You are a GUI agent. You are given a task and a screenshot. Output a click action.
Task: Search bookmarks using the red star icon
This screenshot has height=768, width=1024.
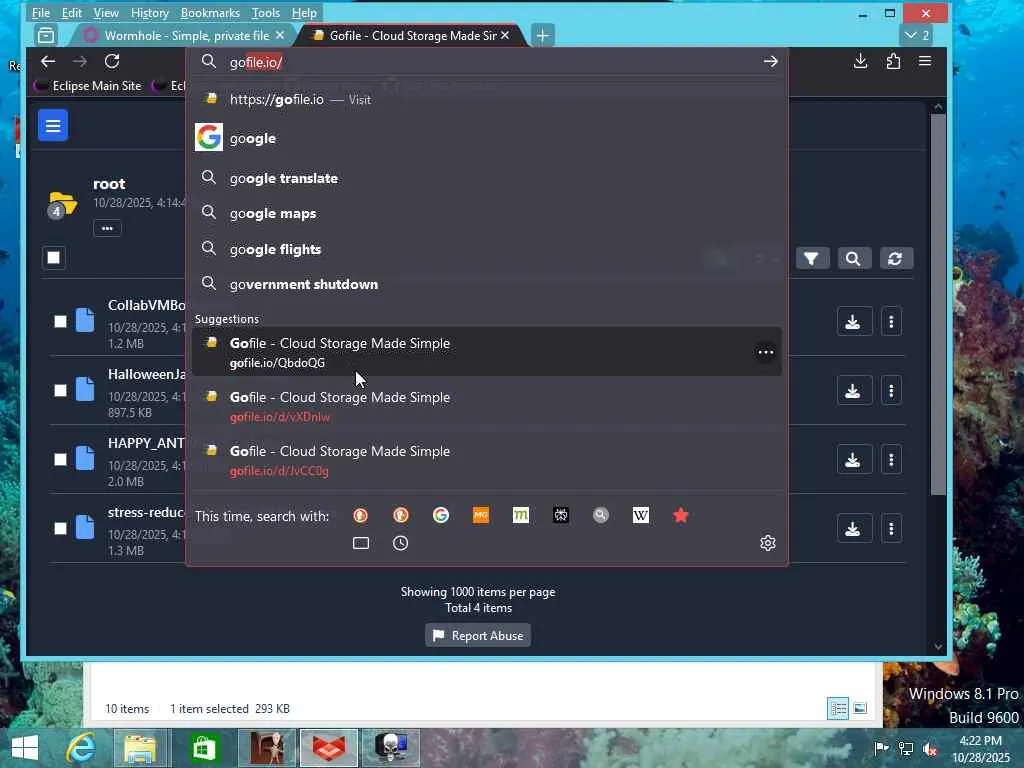[680, 515]
